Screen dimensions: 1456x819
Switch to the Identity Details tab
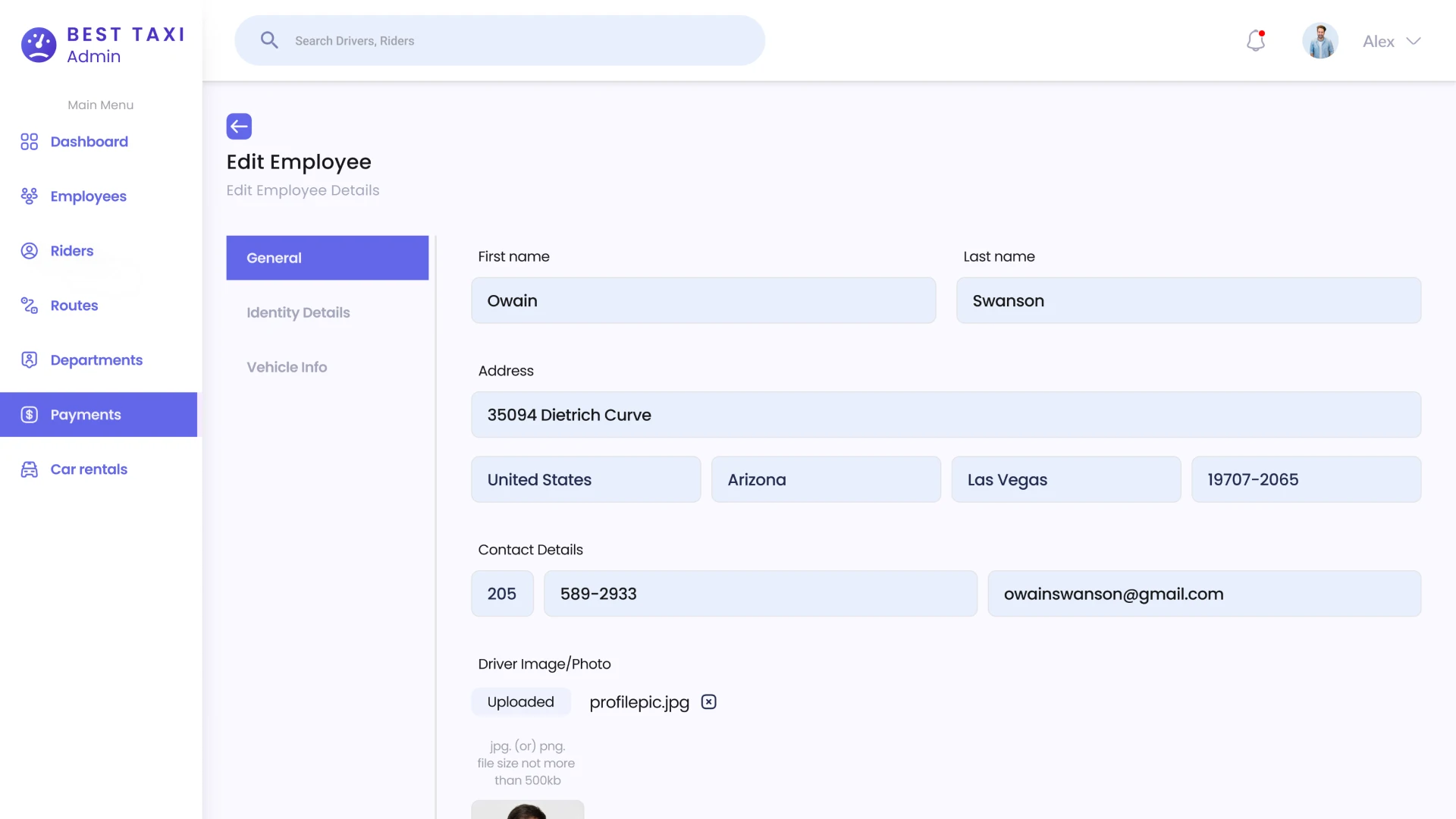coord(298,312)
